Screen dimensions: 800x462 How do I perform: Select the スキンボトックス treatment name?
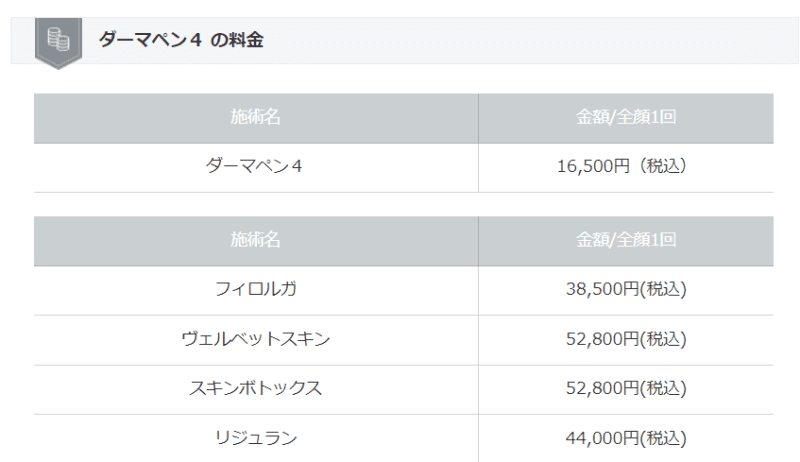tap(256, 389)
